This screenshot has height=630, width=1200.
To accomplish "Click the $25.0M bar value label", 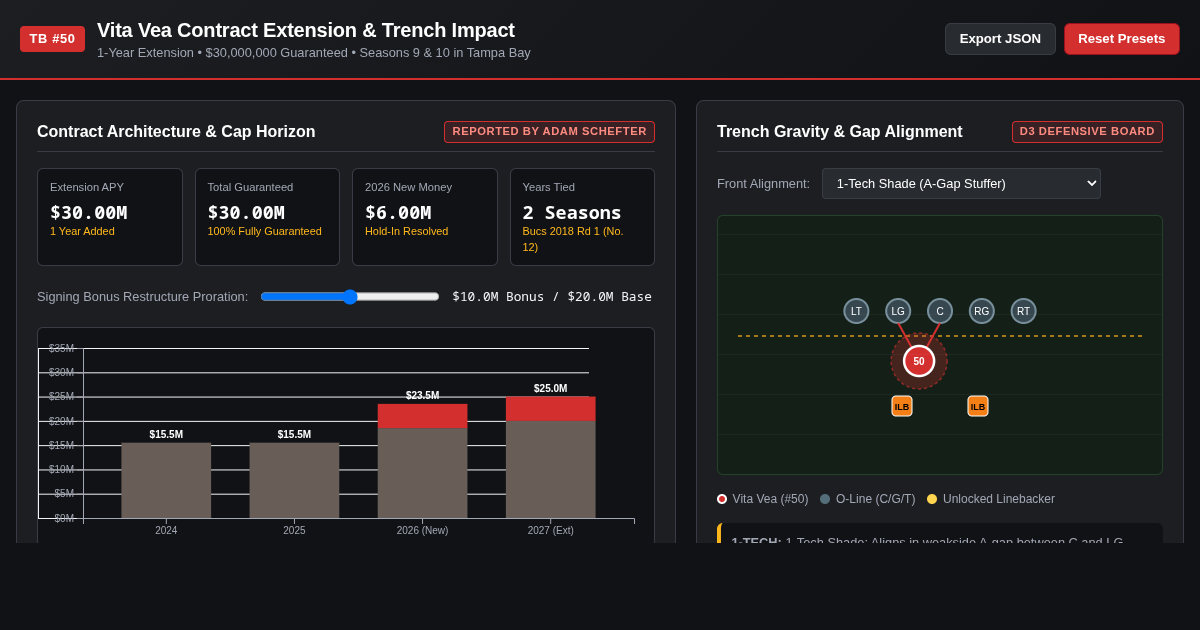I will (x=550, y=389).
